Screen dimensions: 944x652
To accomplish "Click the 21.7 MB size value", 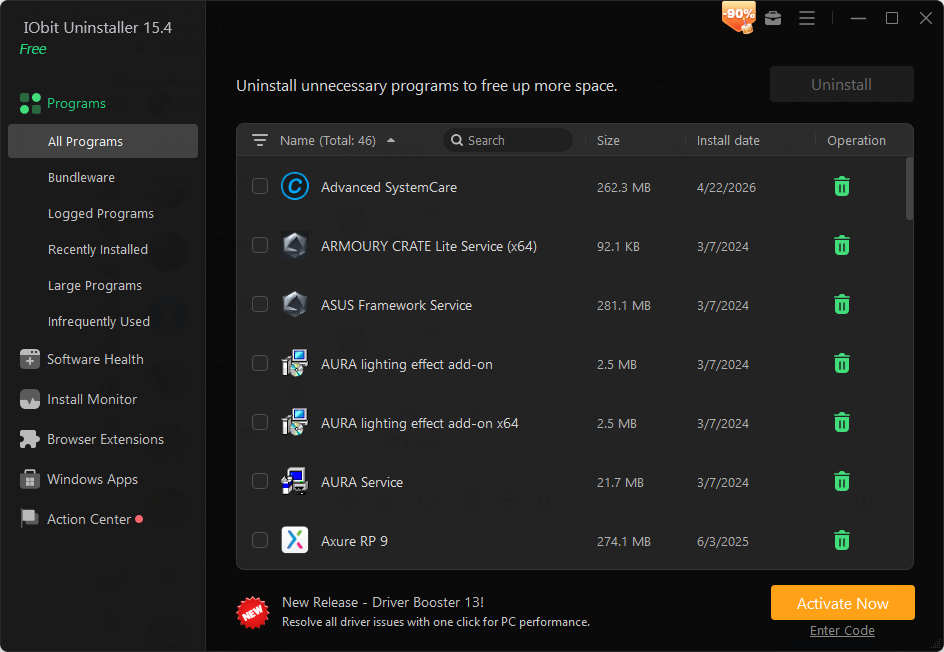I will point(620,482).
